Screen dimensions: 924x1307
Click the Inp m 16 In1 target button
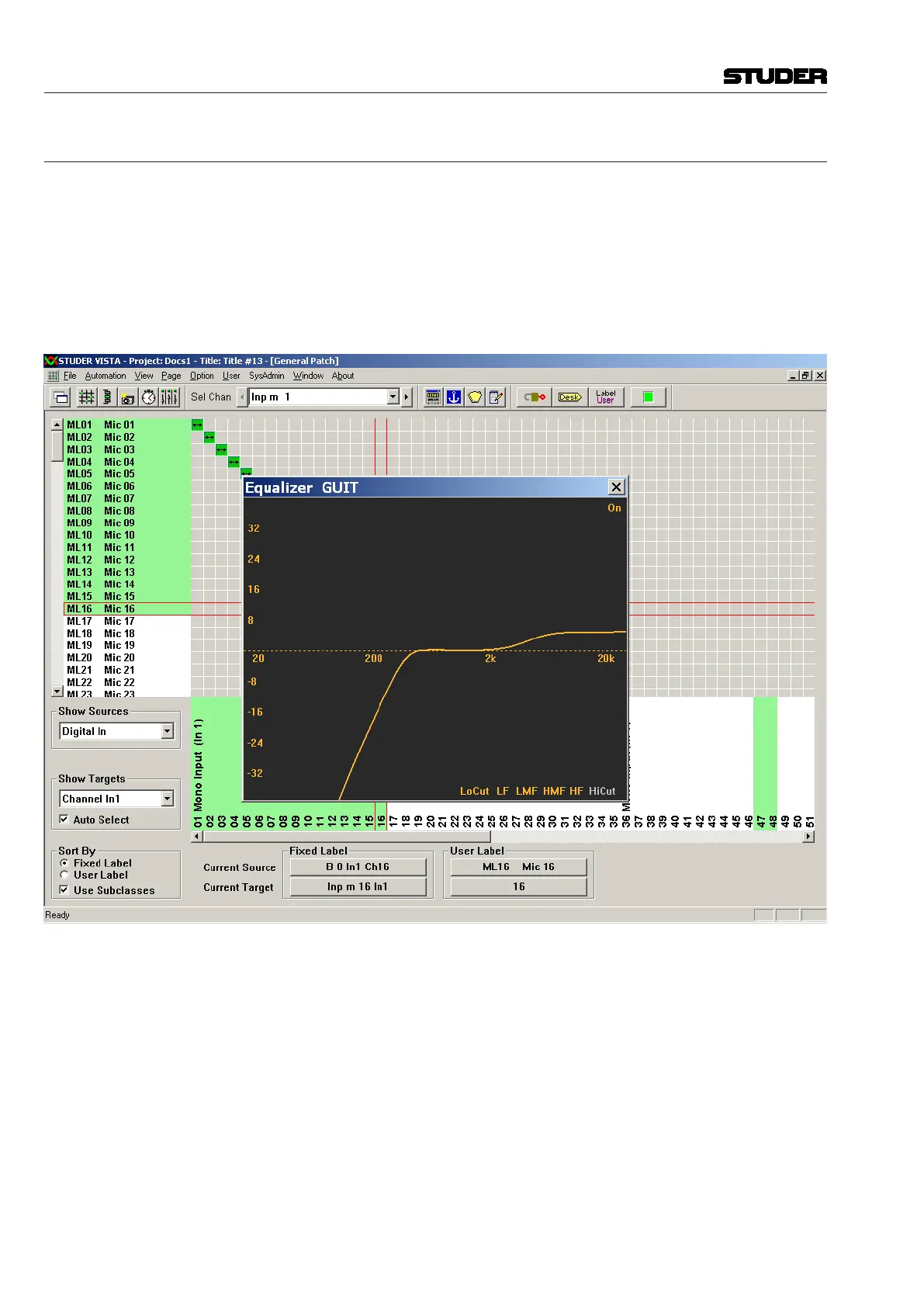click(358, 887)
